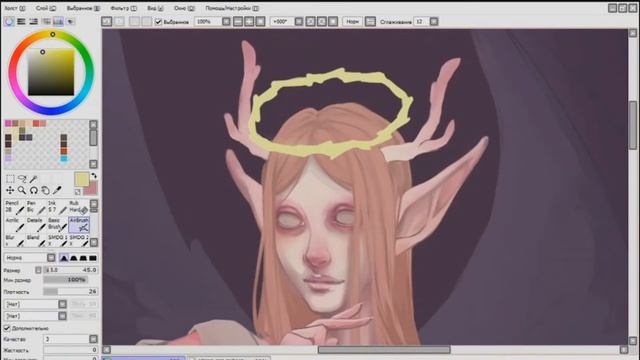Select the hardest flat brush edge shape
The width and height of the screenshot is (640, 360).
pos(93,258)
